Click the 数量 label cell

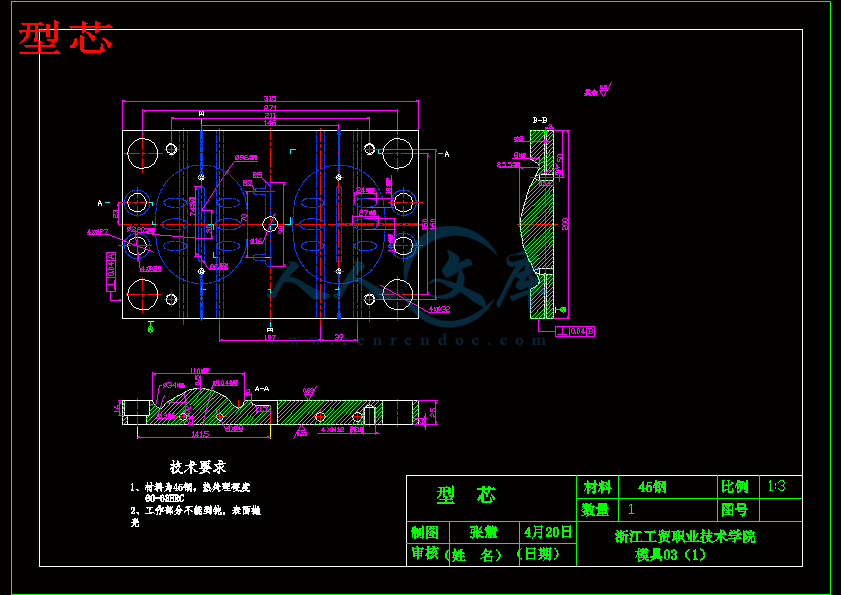coord(597,510)
